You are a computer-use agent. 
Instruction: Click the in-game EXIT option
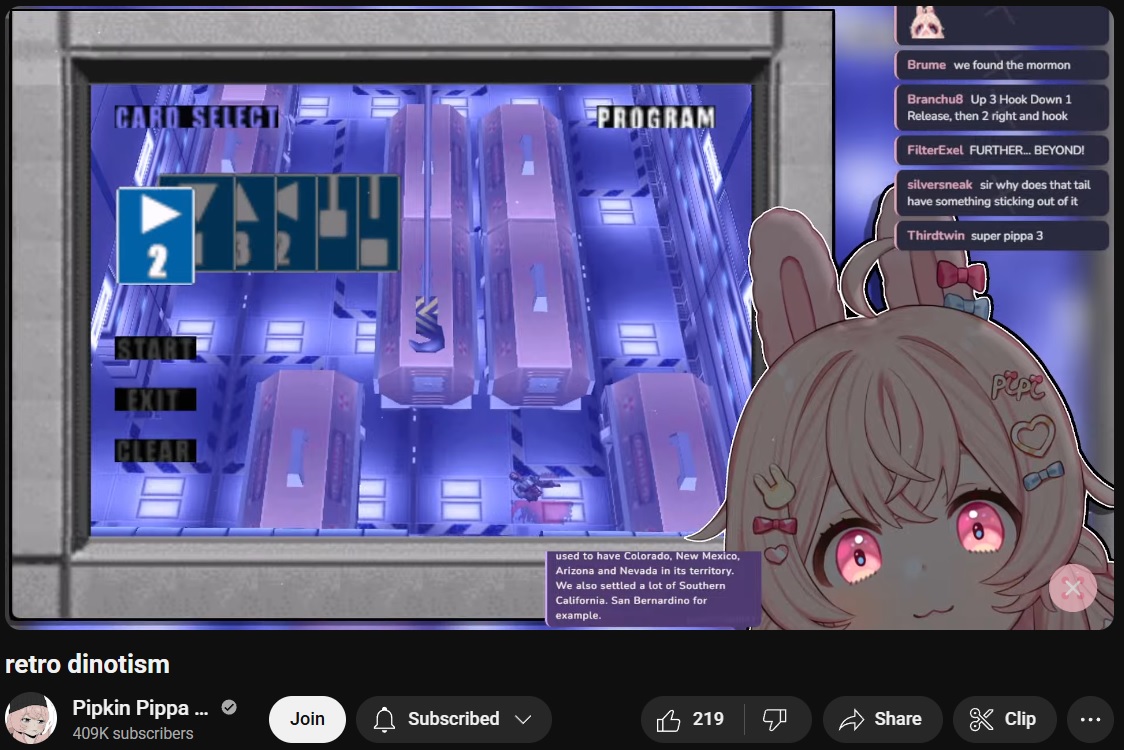[x=155, y=399]
